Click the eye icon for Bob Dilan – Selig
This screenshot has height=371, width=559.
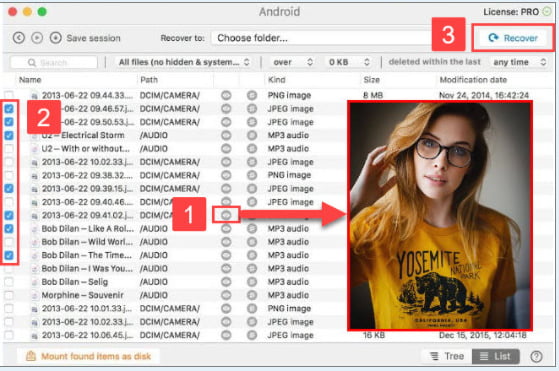click(226, 282)
